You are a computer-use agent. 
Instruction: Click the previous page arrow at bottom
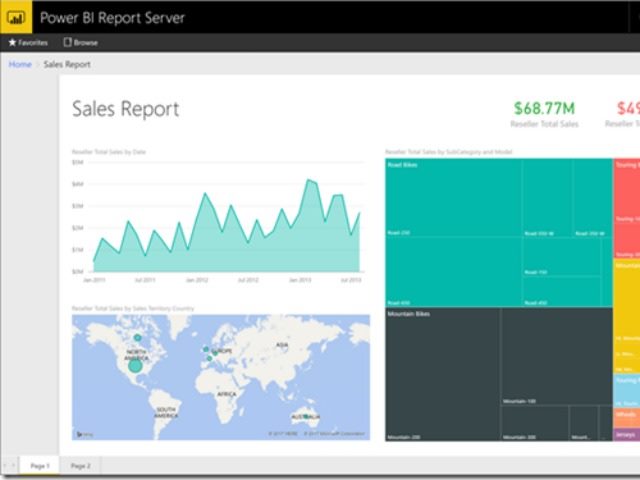point(5,466)
